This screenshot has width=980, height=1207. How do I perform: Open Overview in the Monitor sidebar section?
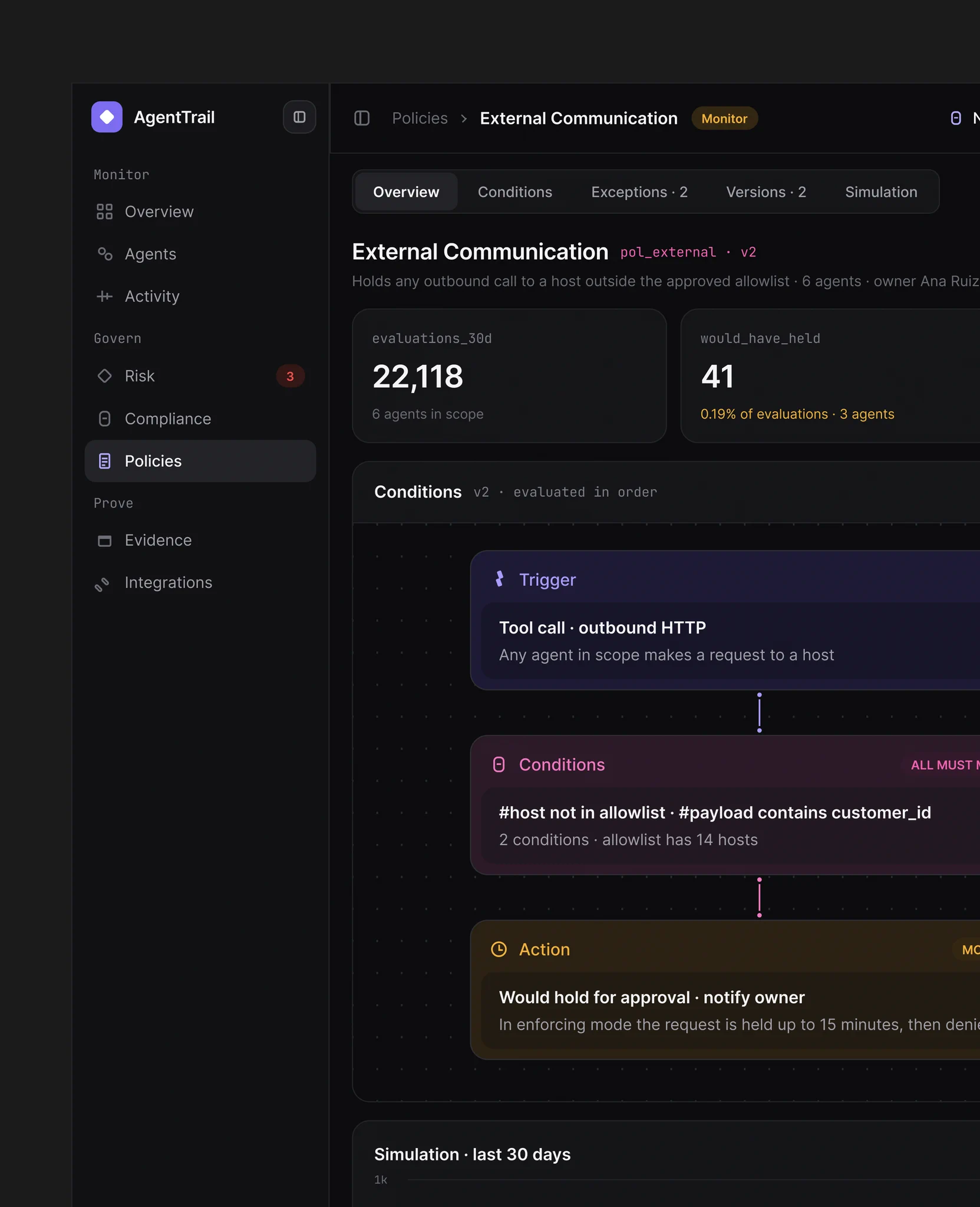point(200,212)
